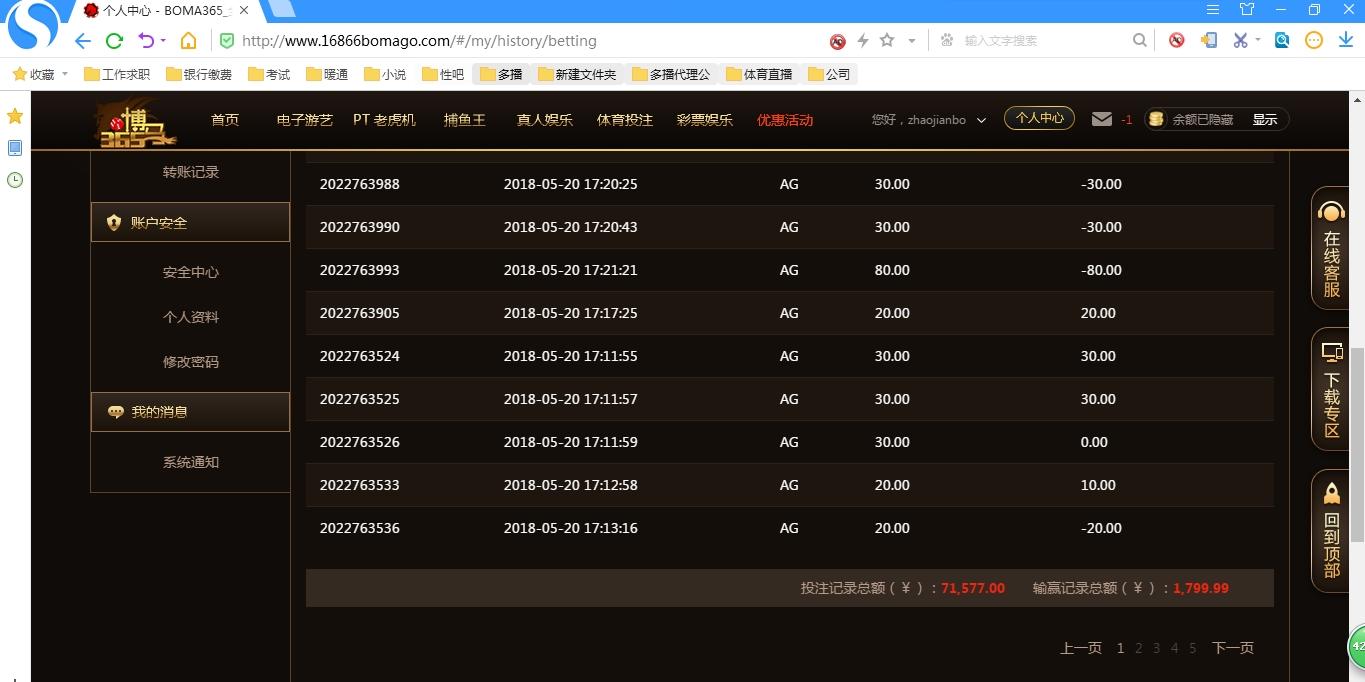Open the mail envelope messages icon
This screenshot has height=682, width=1365.
tap(1102, 119)
